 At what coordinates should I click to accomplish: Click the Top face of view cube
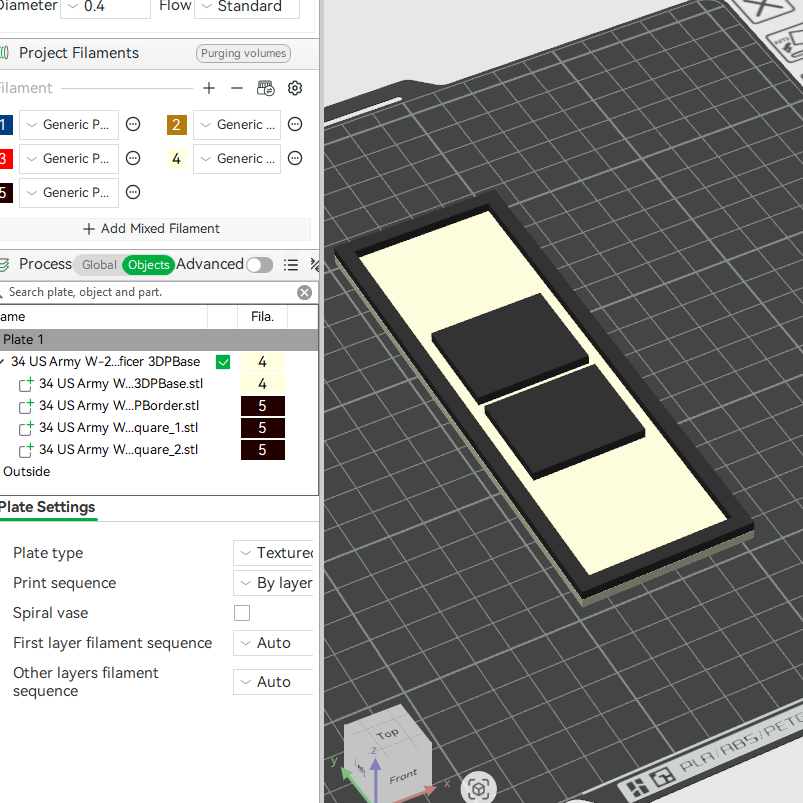point(387,734)
